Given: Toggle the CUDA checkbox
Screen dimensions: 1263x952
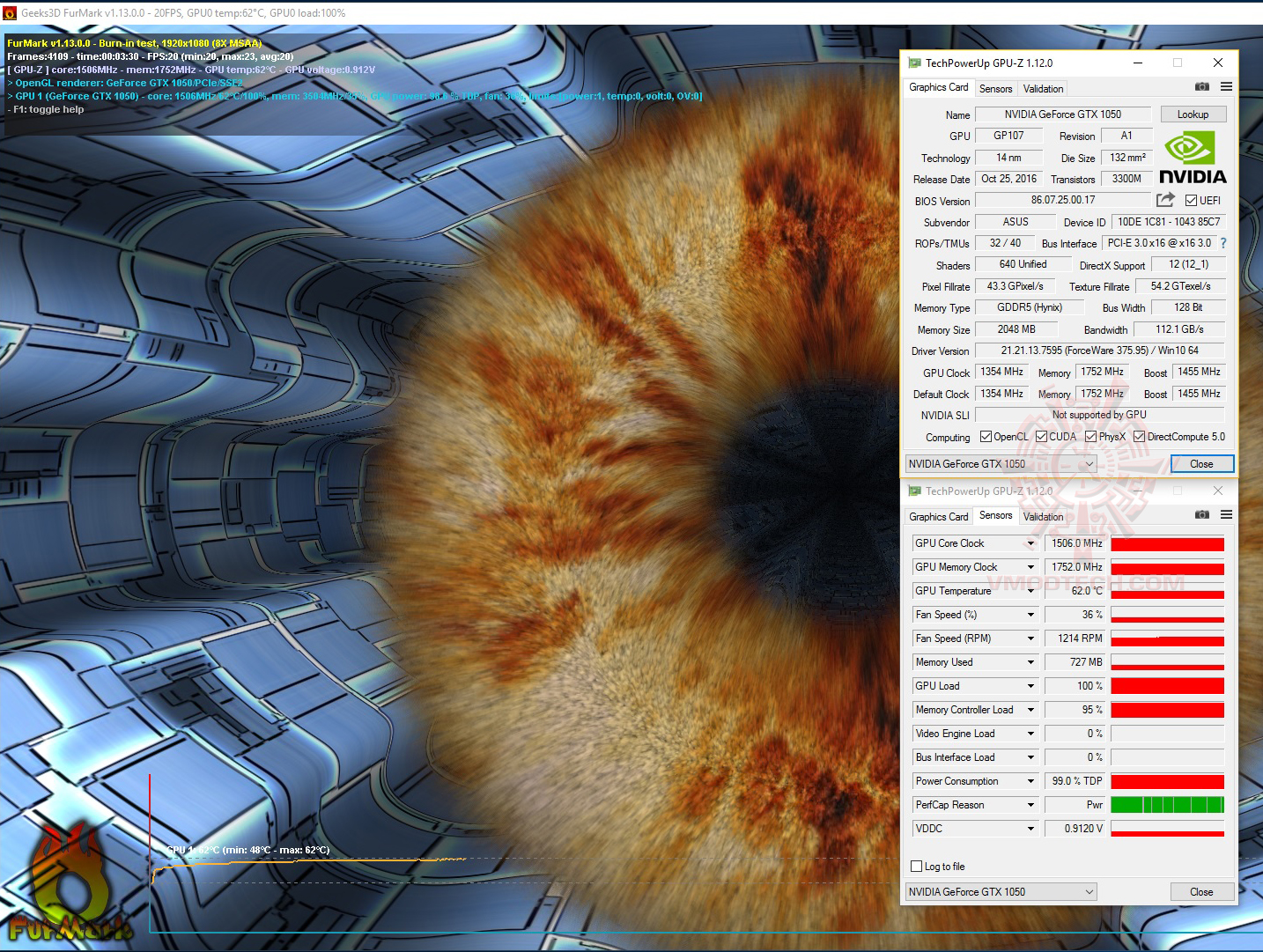Looking at the screenshot, I should (x=1041, y=437).
